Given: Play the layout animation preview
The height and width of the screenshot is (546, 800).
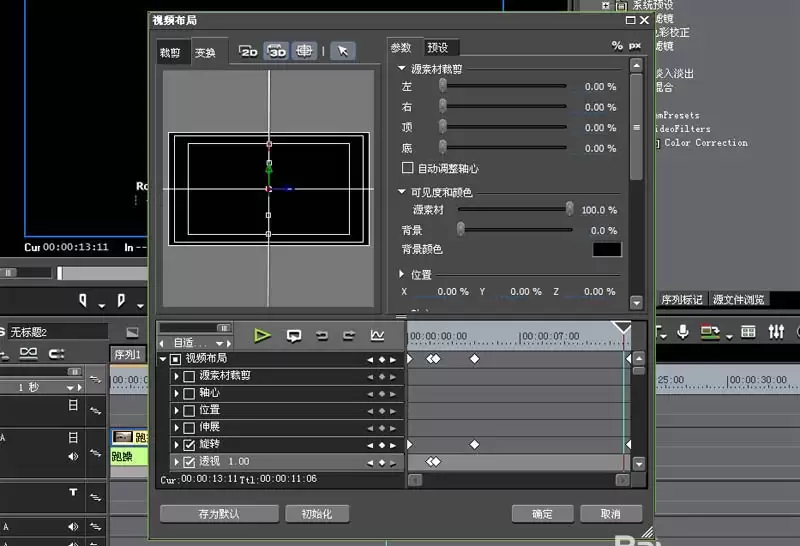Looking at the screenshot, I should tap(262, 335).
